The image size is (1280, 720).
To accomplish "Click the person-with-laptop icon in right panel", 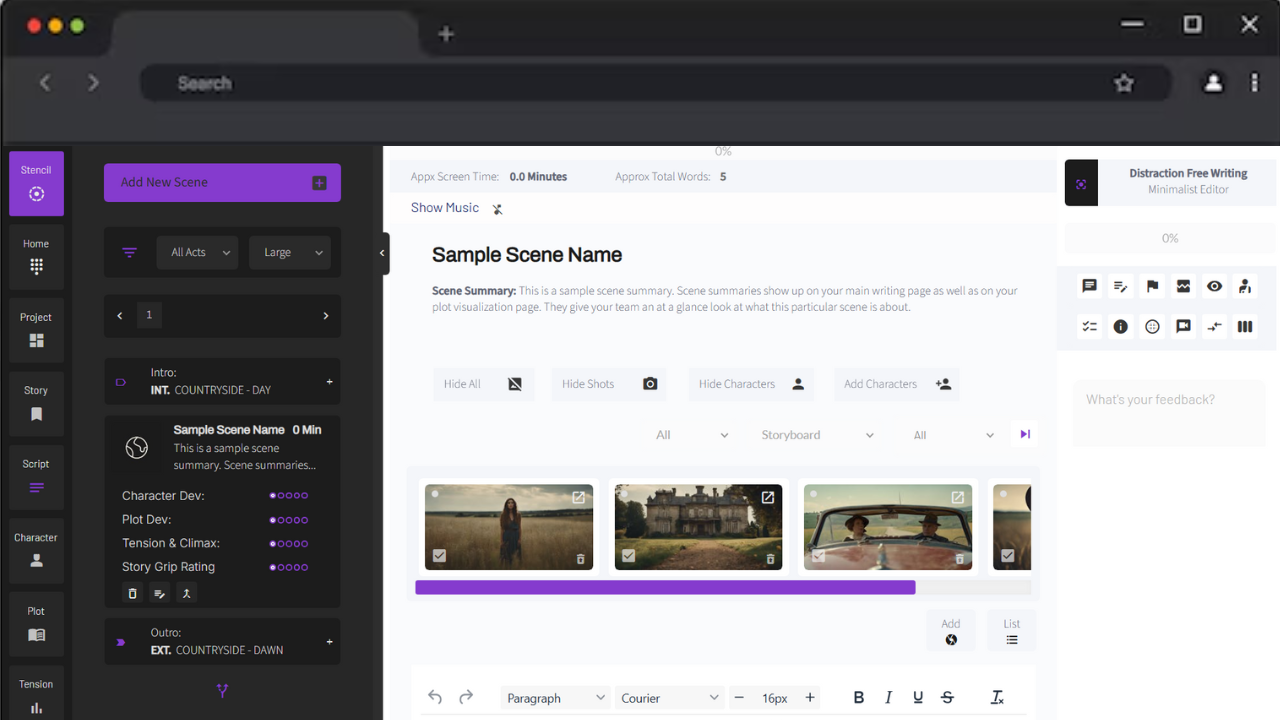I will click(1245, 286).
